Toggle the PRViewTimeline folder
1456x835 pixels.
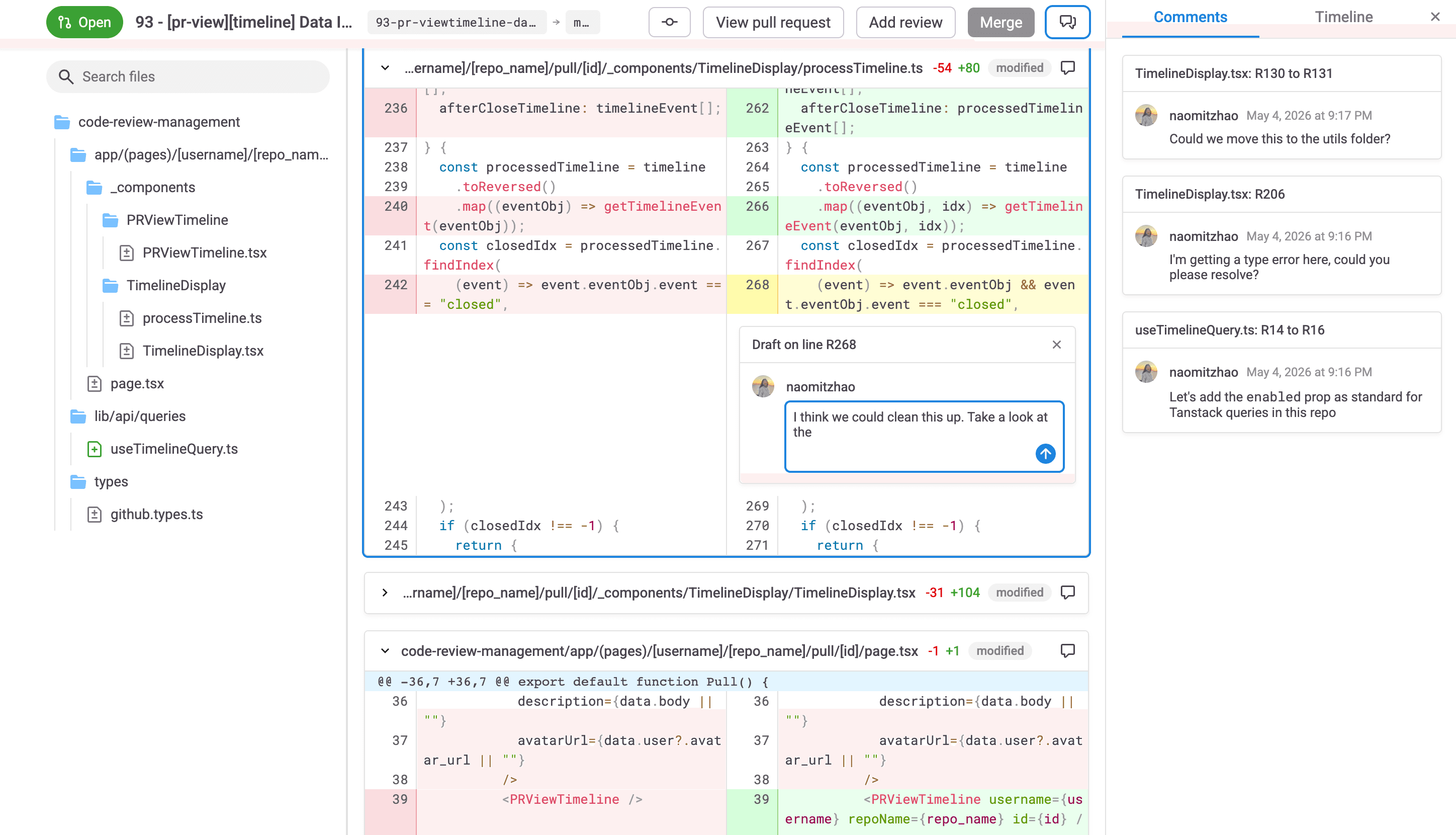165,220
